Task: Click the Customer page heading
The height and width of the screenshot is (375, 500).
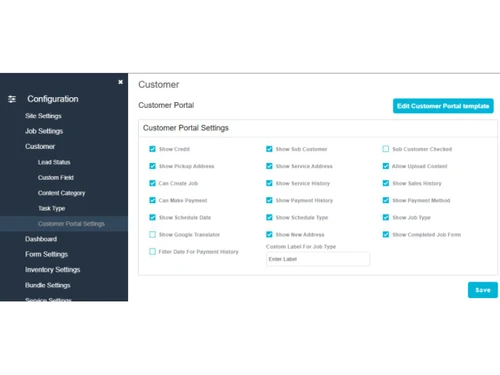Action: click(x=159, y=85)
